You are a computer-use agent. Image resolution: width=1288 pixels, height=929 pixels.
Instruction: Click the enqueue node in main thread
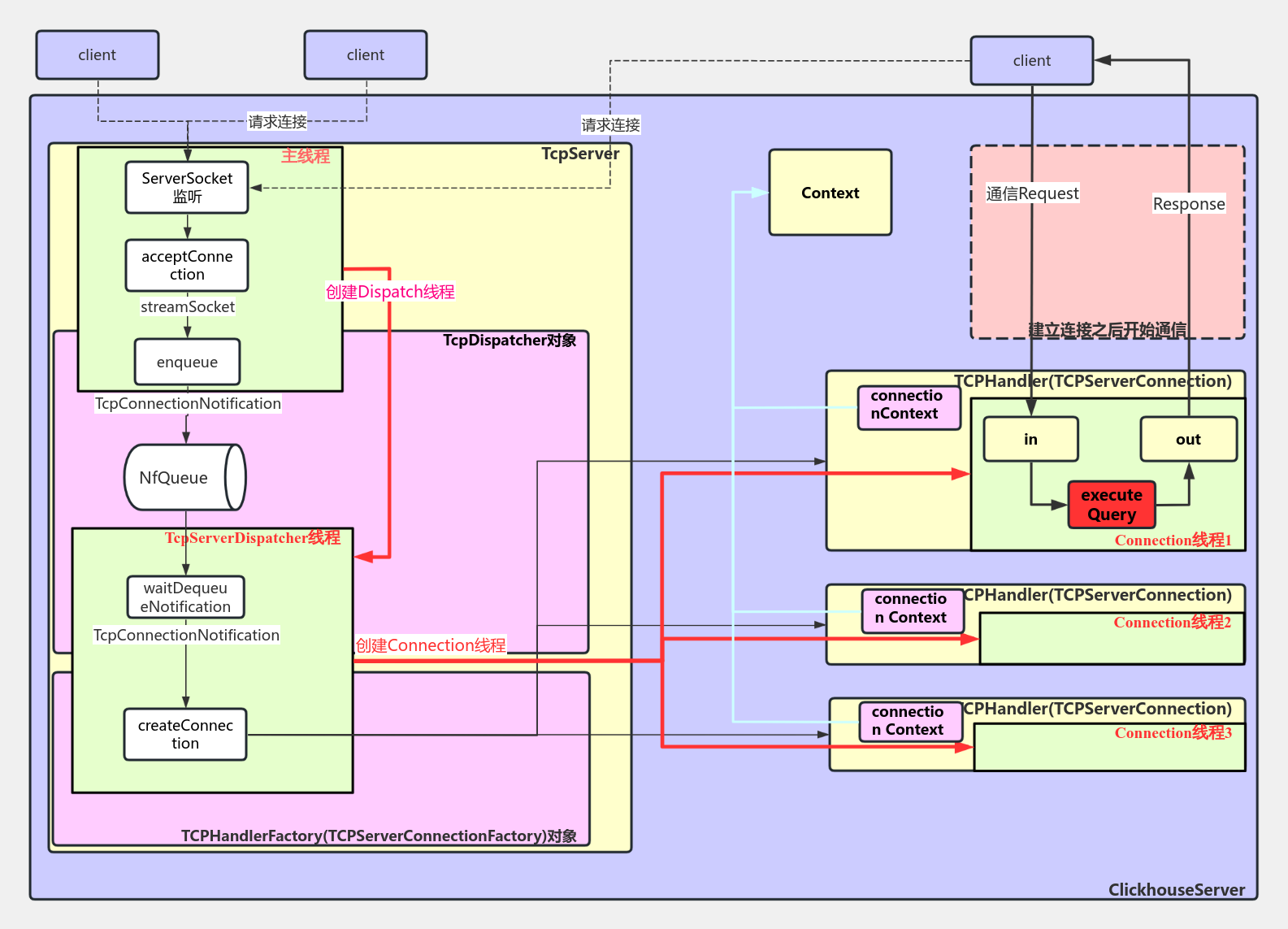click(187, 362)
